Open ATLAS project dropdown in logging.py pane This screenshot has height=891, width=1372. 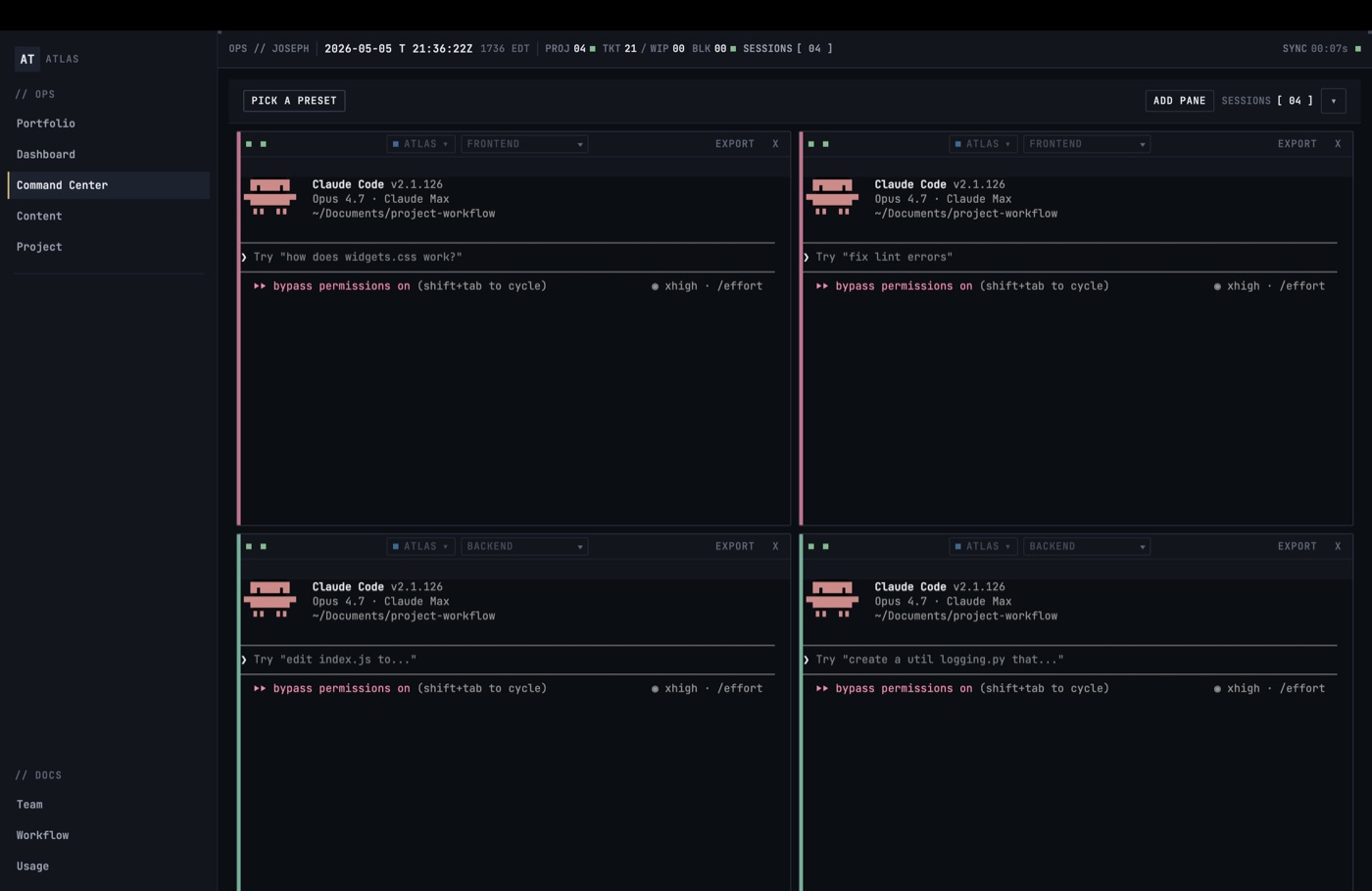(x=983, y=547)
